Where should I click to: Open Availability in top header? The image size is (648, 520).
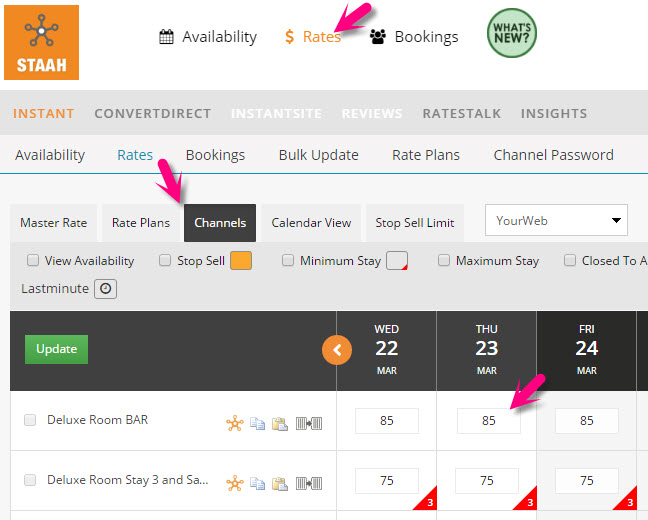point(219,37)
